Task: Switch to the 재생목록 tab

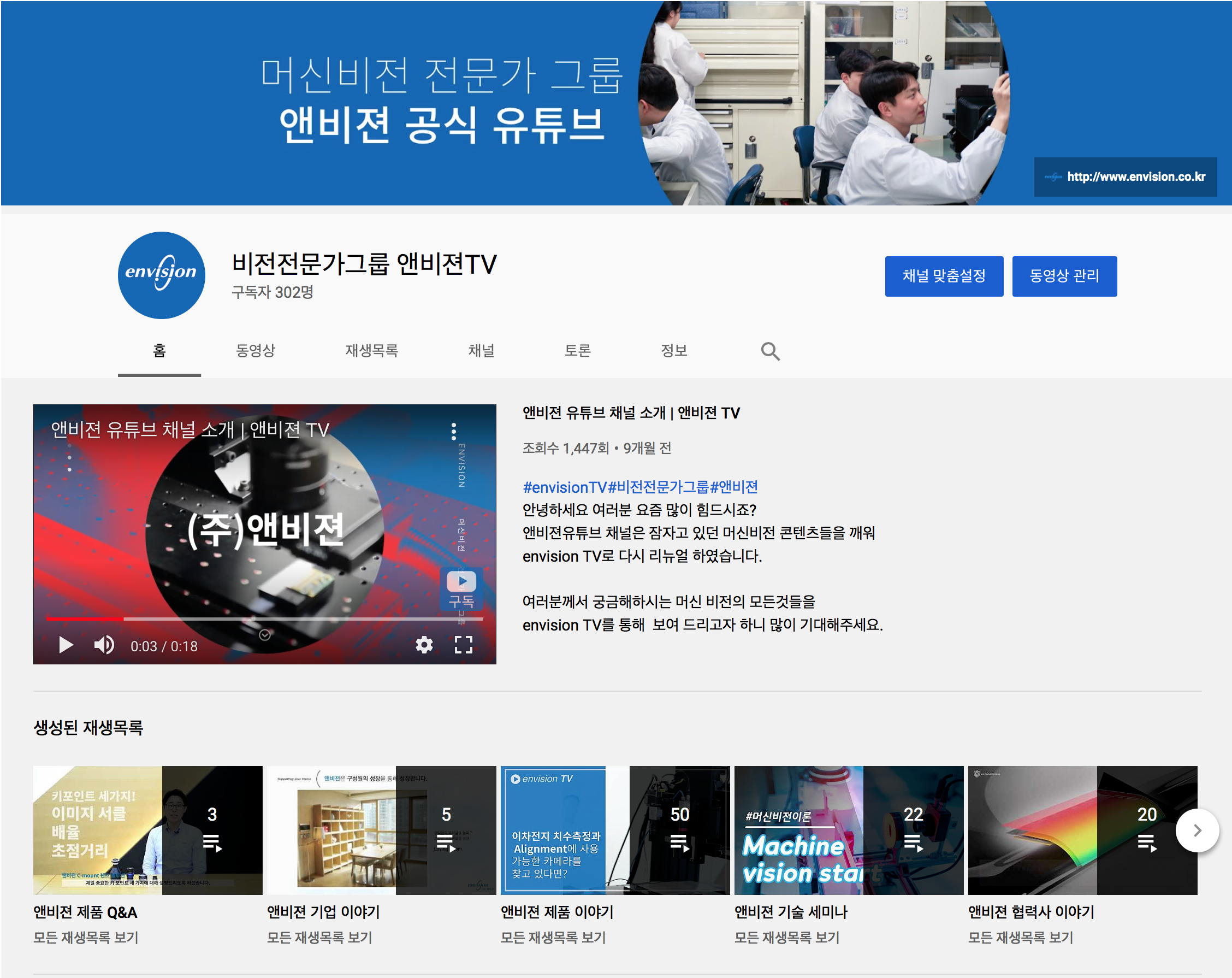Action: click(371, 350)
